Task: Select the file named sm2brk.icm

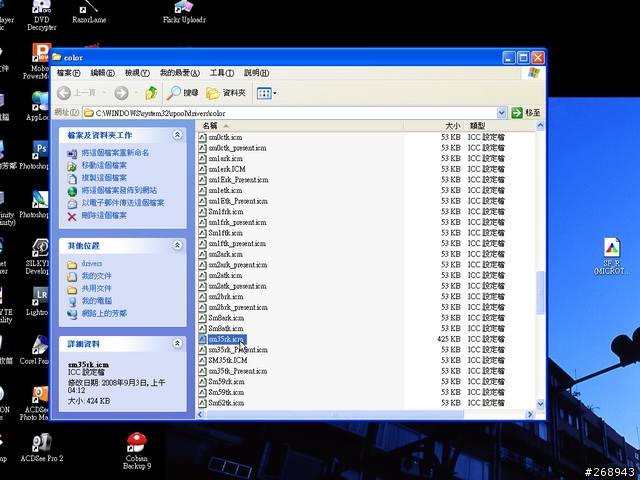Action: tap(226, 296)
